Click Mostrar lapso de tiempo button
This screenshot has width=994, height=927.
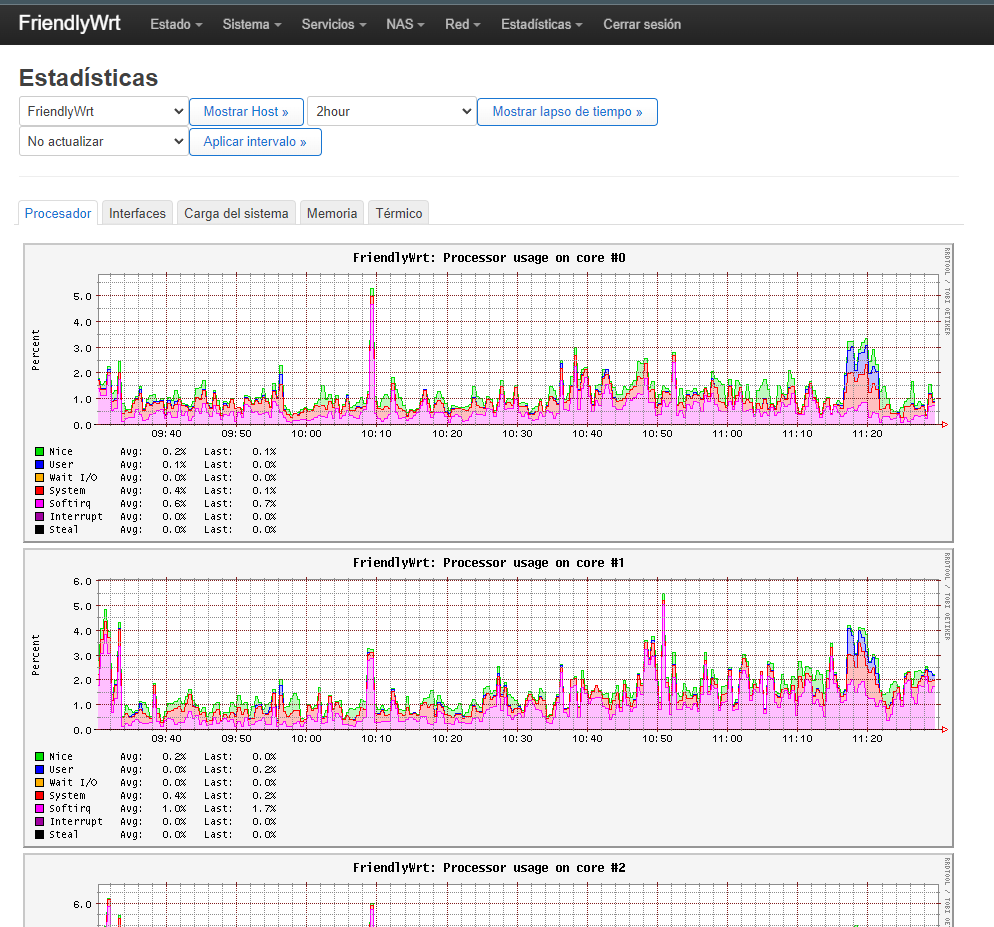567,112
